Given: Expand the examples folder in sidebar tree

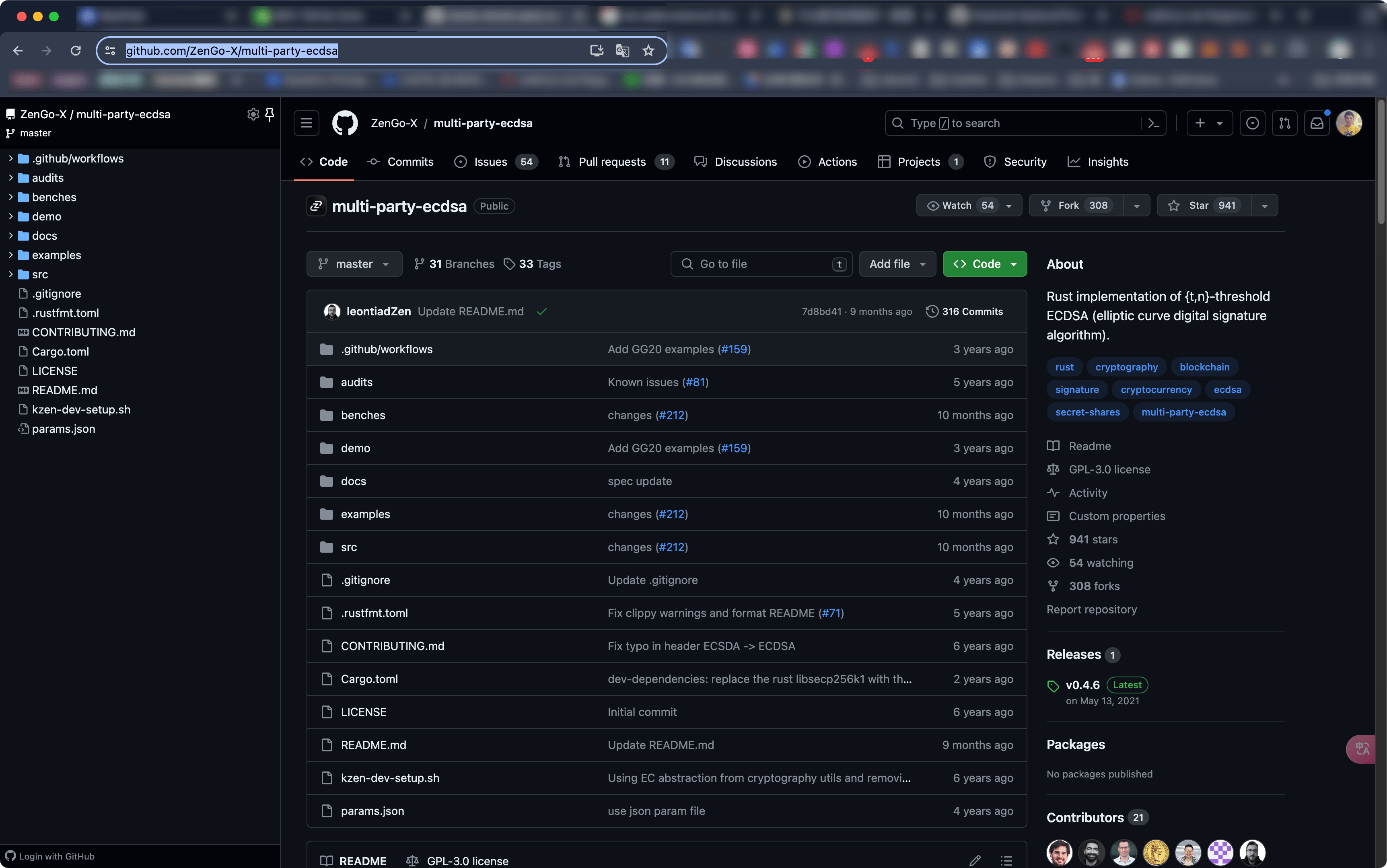Looking at the screenshot, I should coord(10,255).
